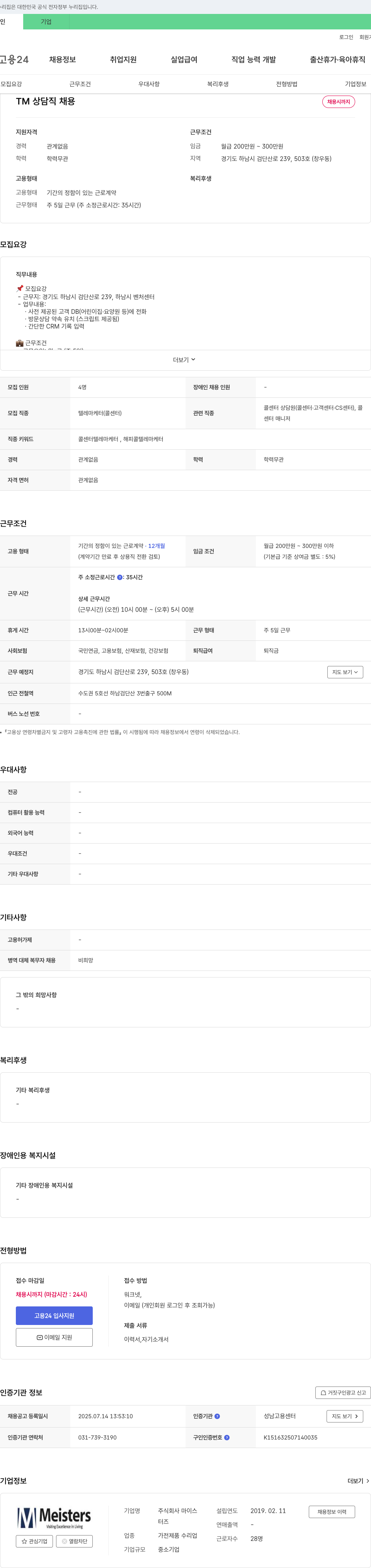371x1568 pixels.
Task: Click founding date 2019. 02. 11
Action: click(x=267, y=1511)
